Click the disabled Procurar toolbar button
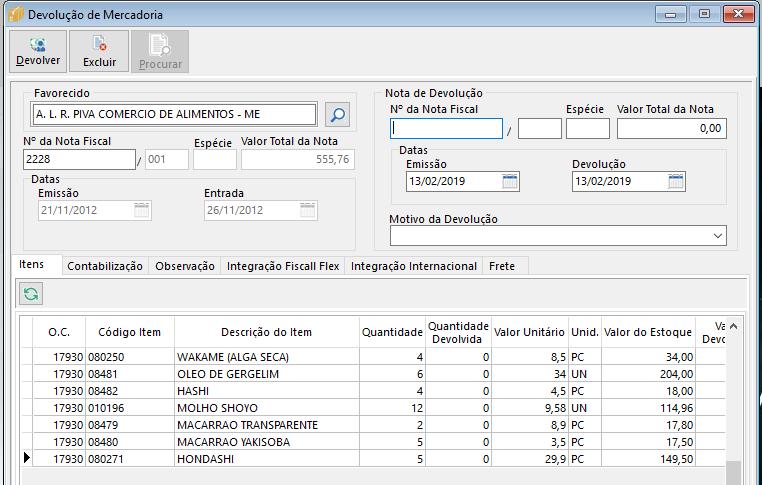762x485 pixels. tap(160, 52)
